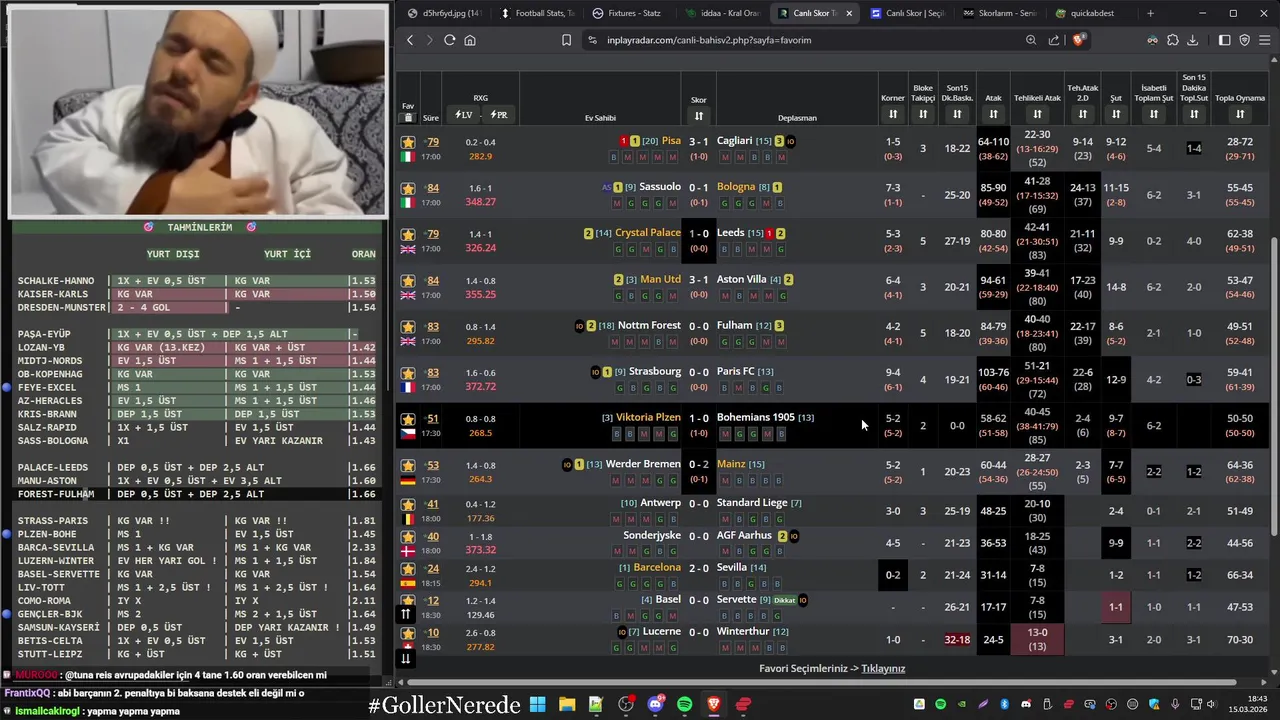The image size is (1280, 720).
Task: Click the Bohemians 1905 team name
Action: 755,417
